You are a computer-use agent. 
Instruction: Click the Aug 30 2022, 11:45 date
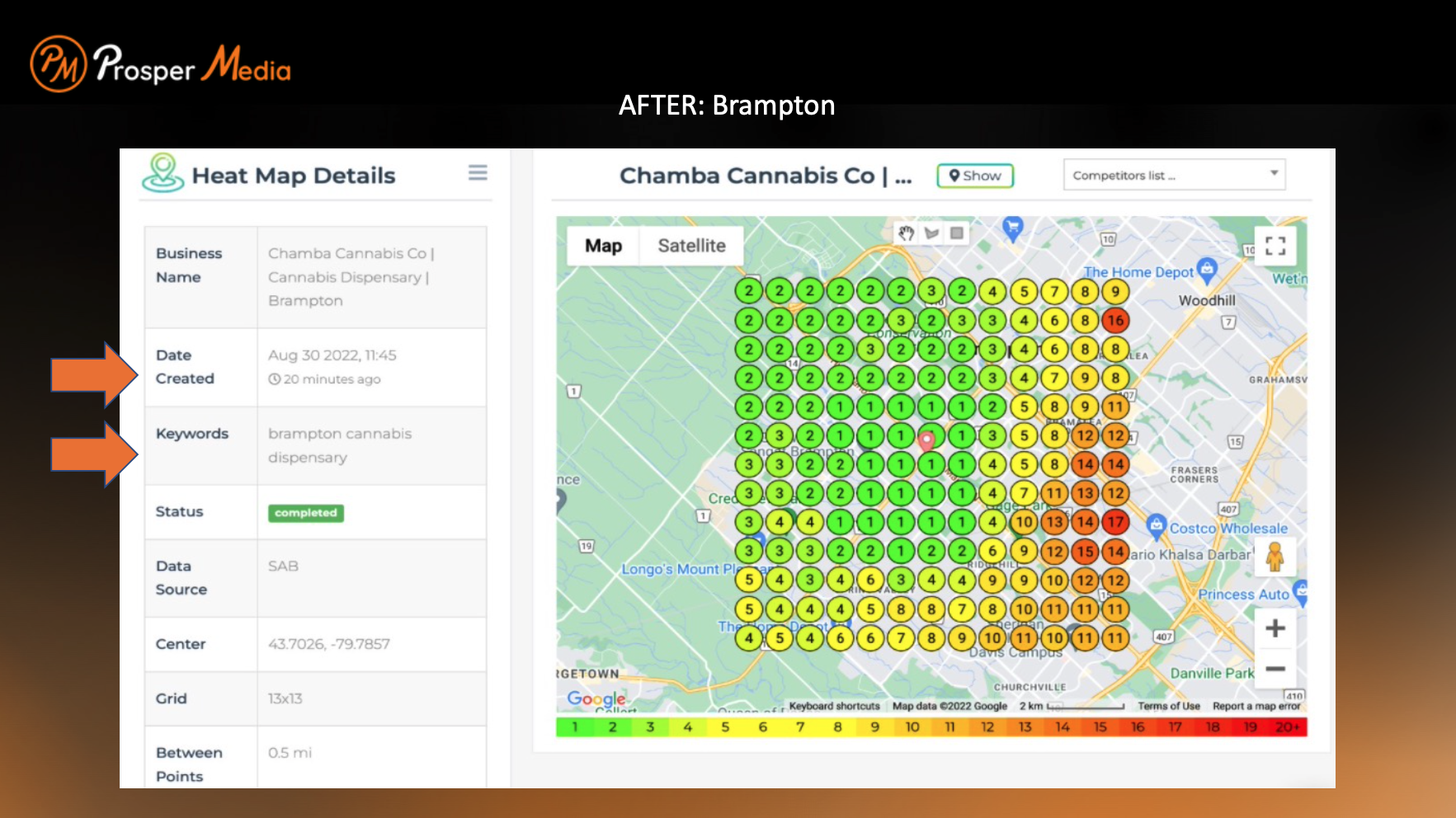click(332, 355)
